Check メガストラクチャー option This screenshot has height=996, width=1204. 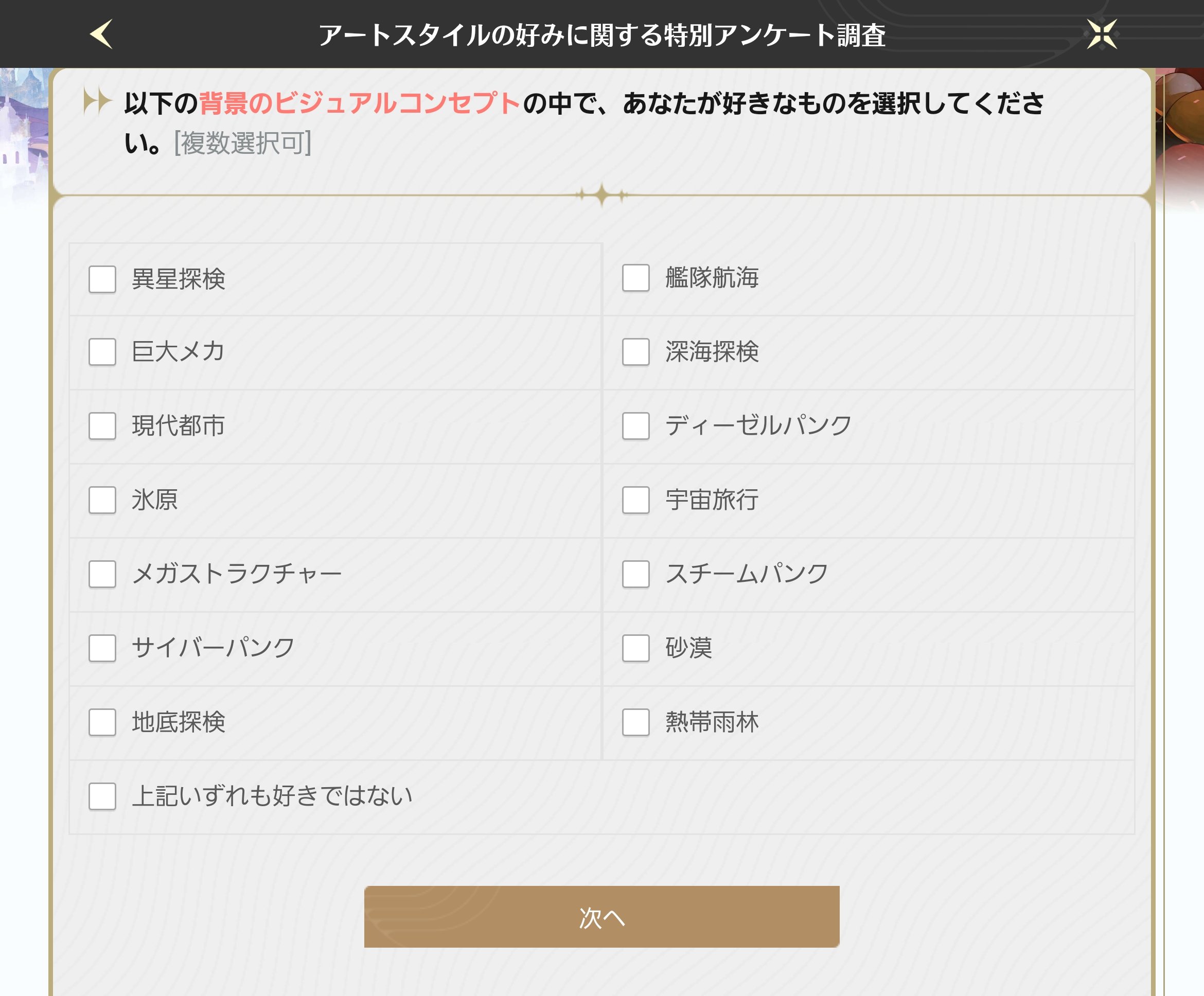[102, 574]
